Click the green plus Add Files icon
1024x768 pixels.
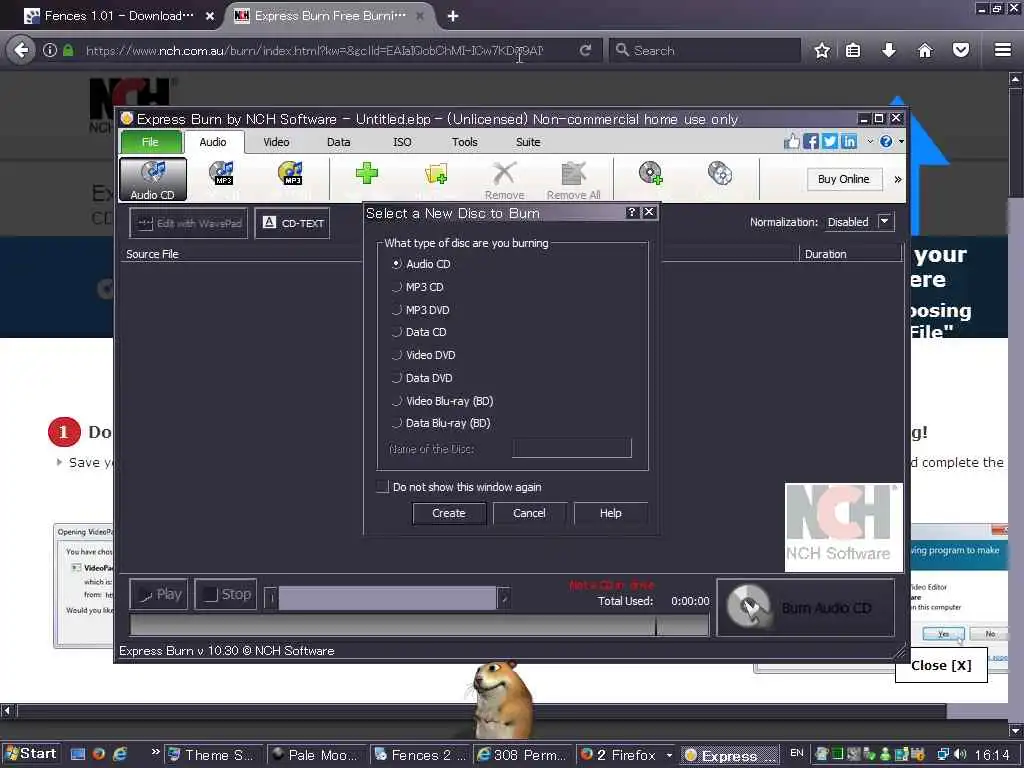point(366,173)
